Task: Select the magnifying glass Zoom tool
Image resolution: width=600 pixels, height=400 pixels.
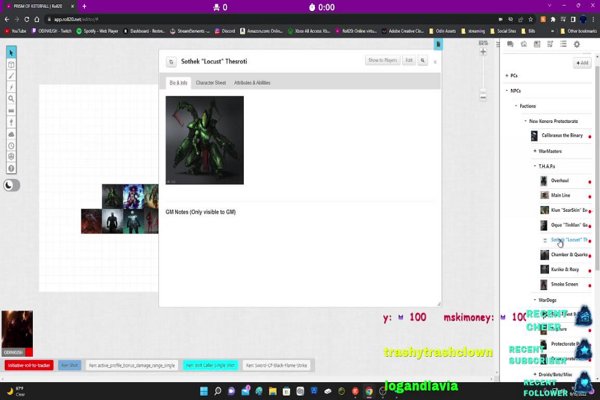Action: click(11, 99)
